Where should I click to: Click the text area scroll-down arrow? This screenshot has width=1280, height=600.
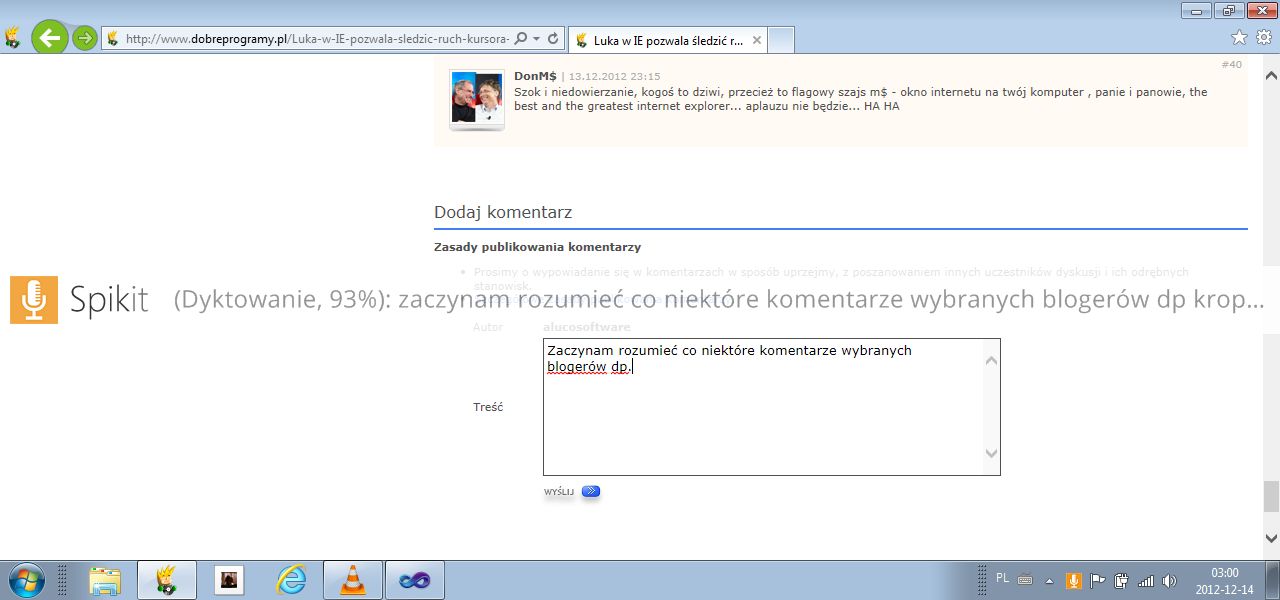click(991, 453)
